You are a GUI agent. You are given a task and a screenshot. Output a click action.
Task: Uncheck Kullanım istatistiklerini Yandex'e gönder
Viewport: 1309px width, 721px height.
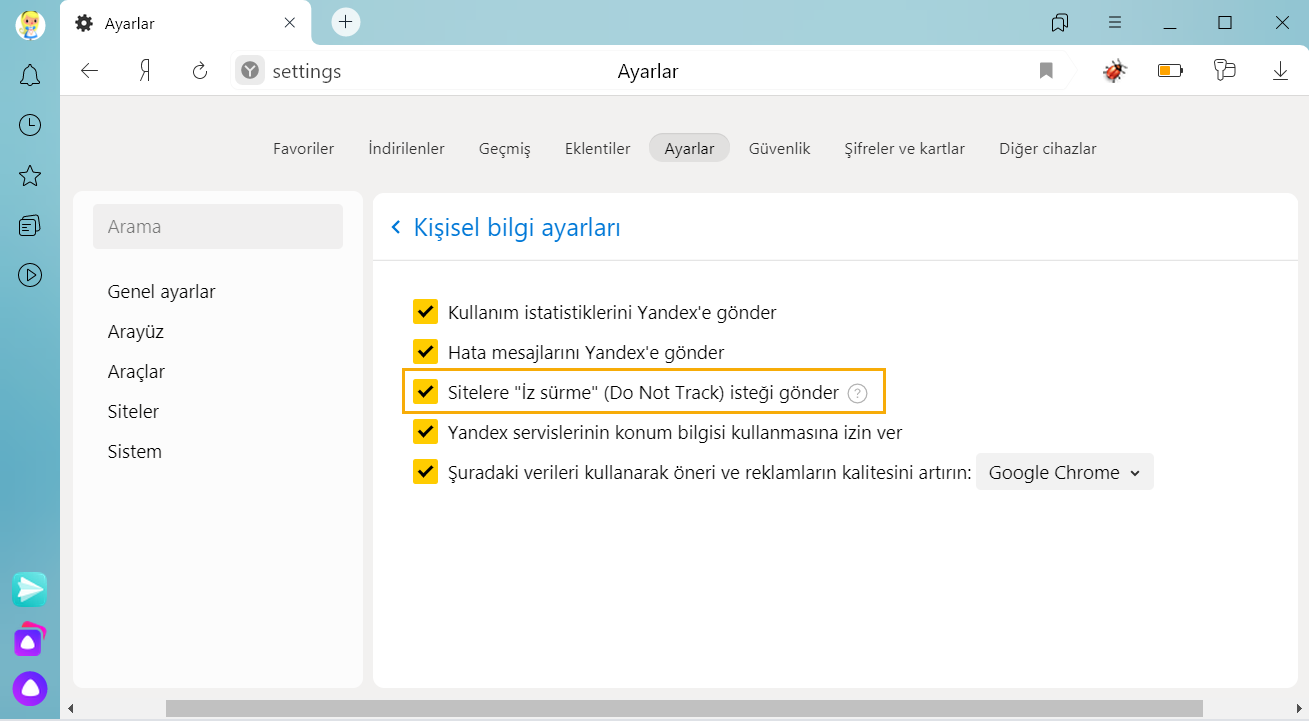click(x=426, y=312)
